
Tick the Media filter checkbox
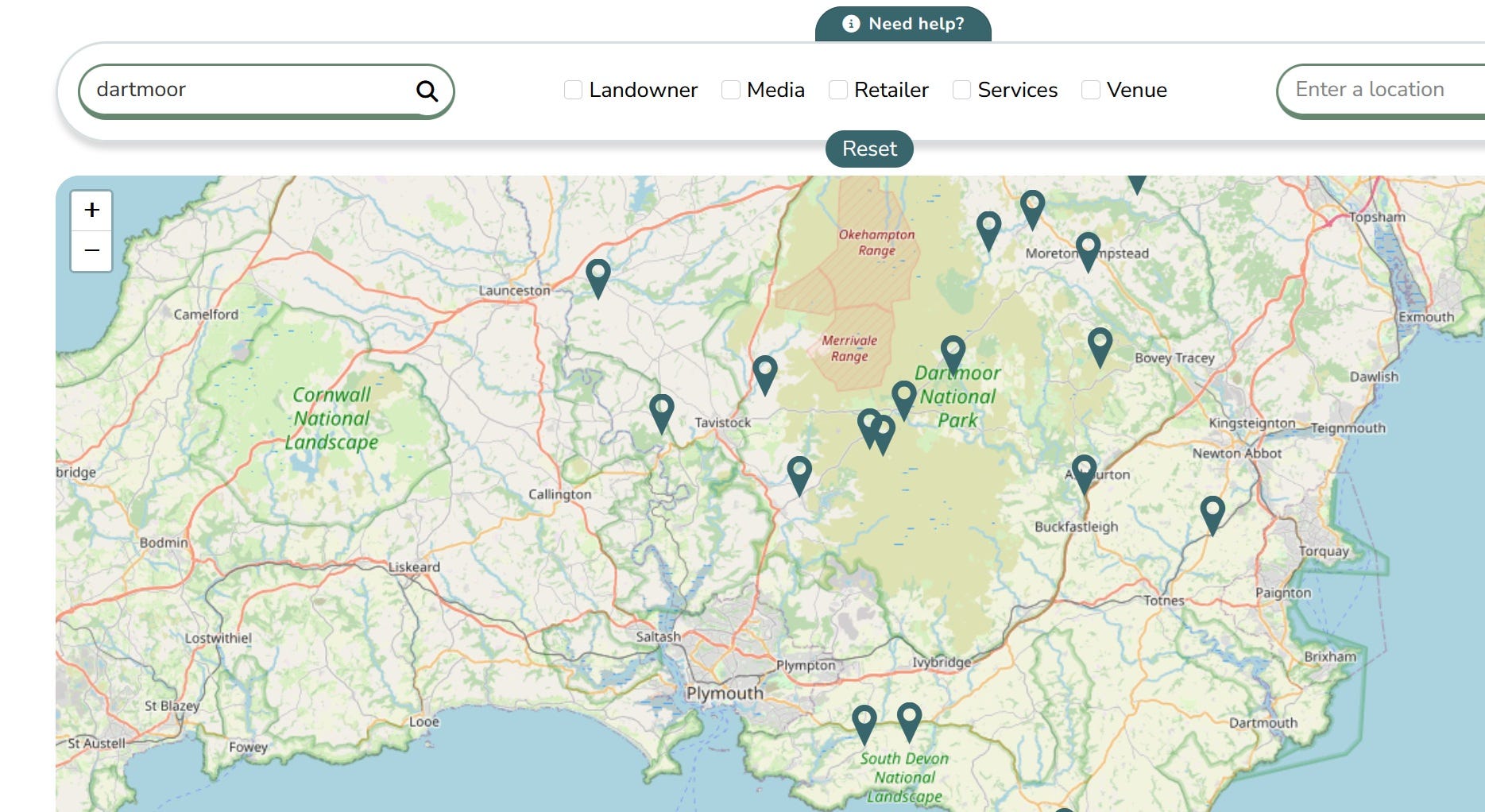point(731,90)
